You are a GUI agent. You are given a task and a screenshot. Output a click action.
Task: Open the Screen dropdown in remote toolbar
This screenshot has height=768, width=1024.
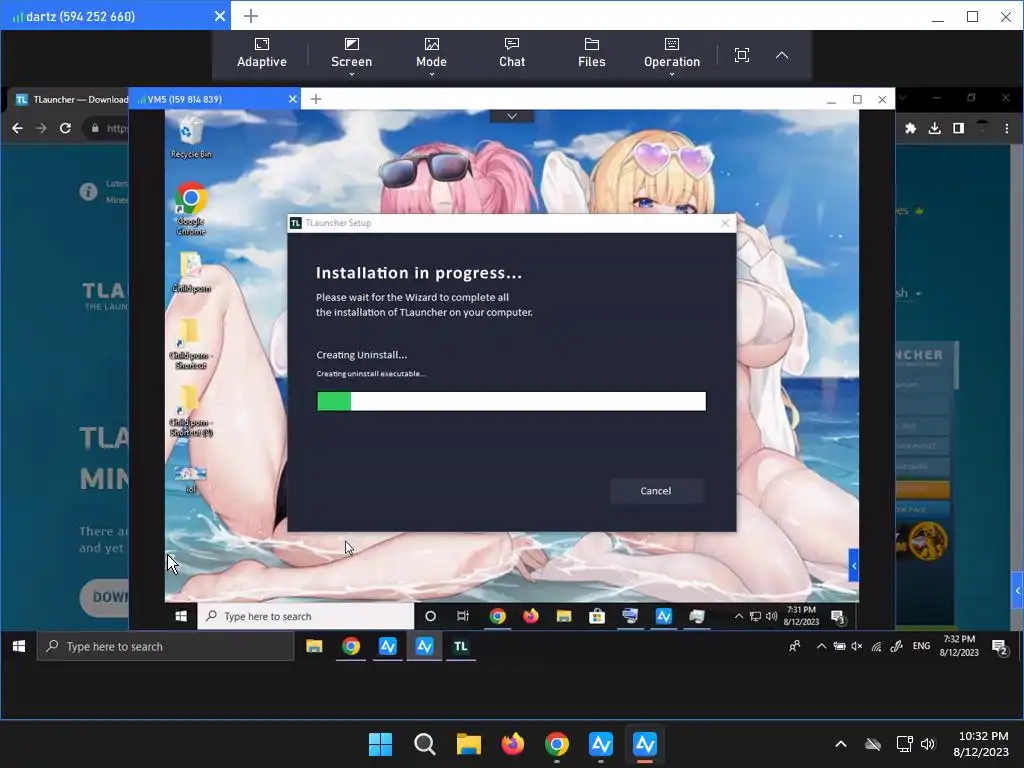(x=351, y=56)
